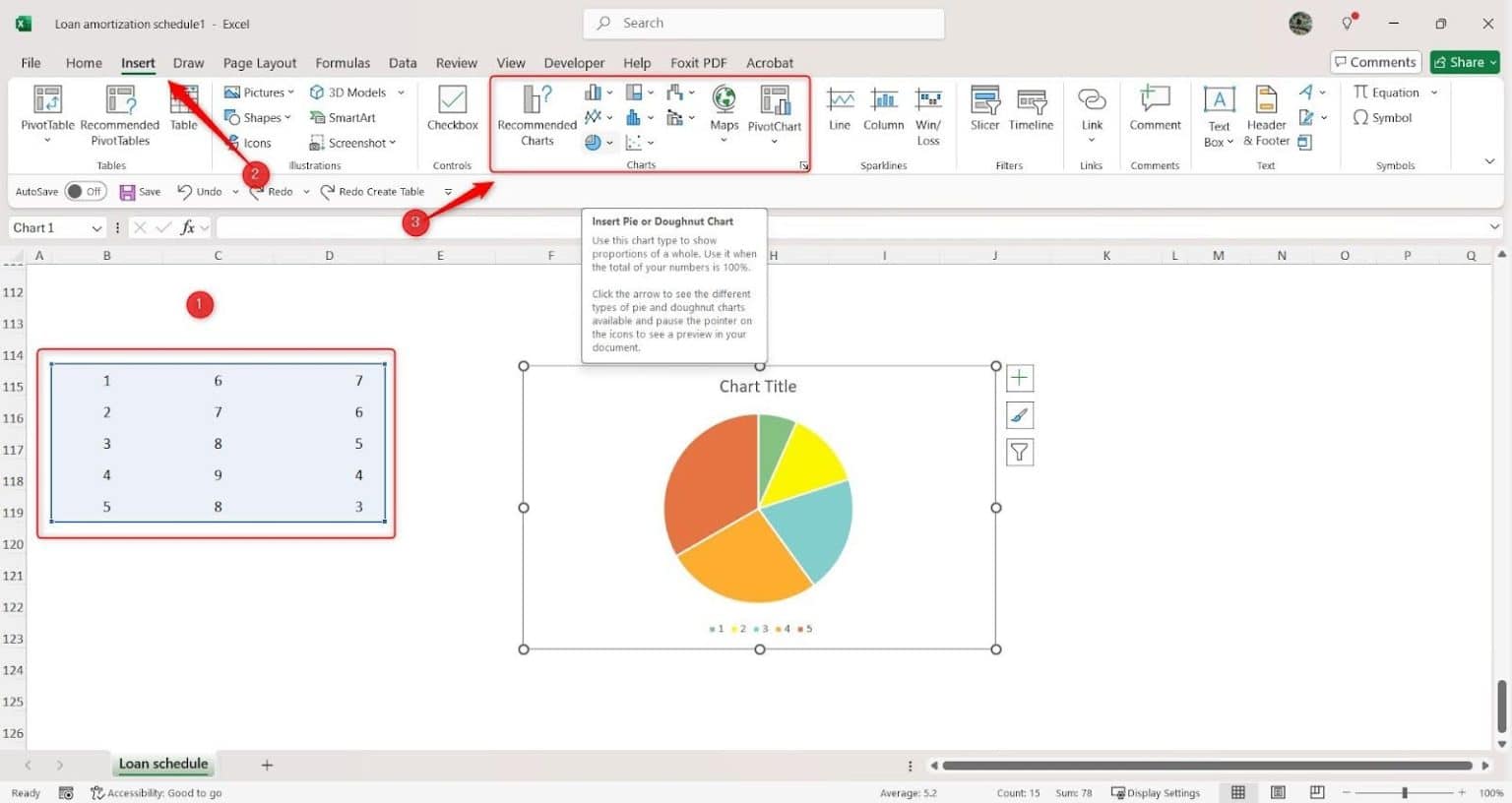Open the Foxit PDF menu
Image resolution: width=1512 pixels, height=803 pixels.
coord(698,62)
